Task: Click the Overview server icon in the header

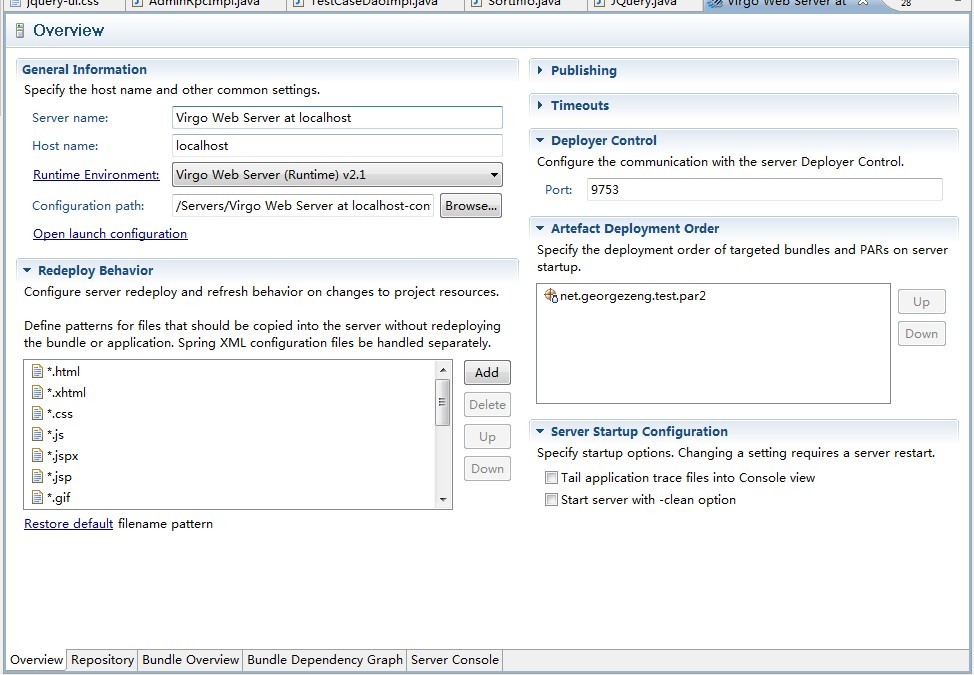Action: [20, 30]
